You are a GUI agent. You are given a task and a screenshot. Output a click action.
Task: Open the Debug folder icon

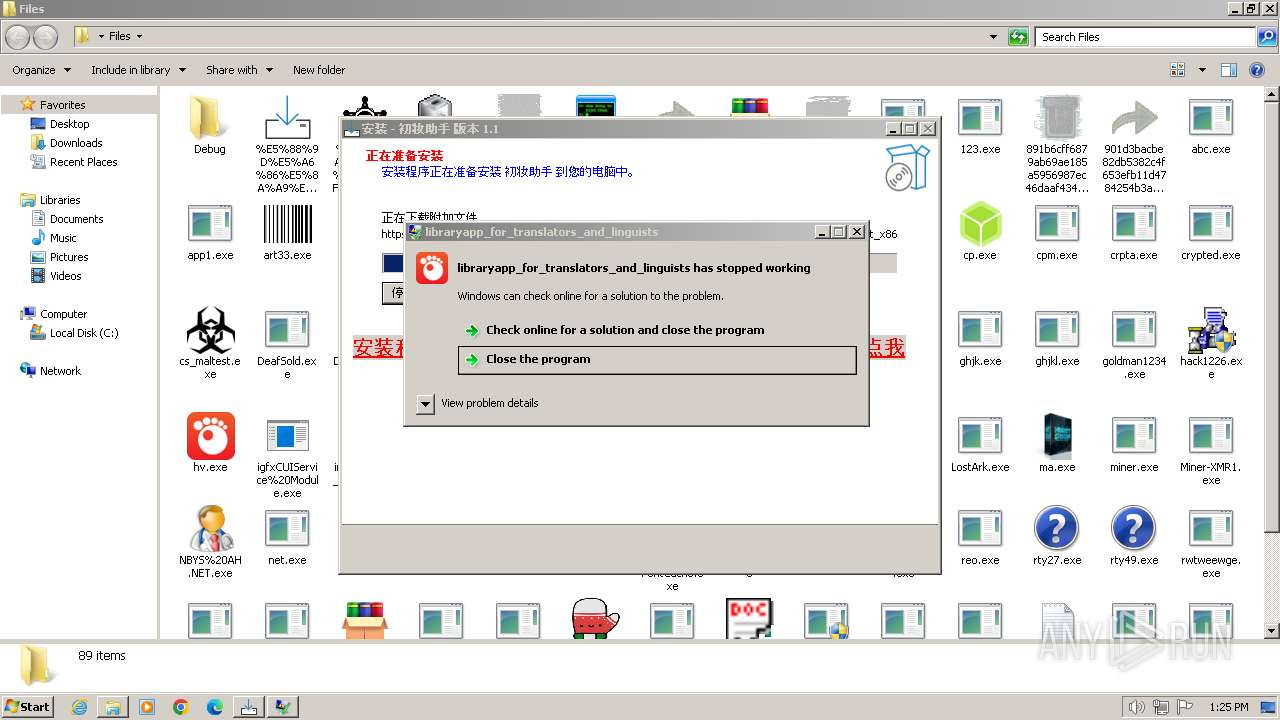point(210,118)
